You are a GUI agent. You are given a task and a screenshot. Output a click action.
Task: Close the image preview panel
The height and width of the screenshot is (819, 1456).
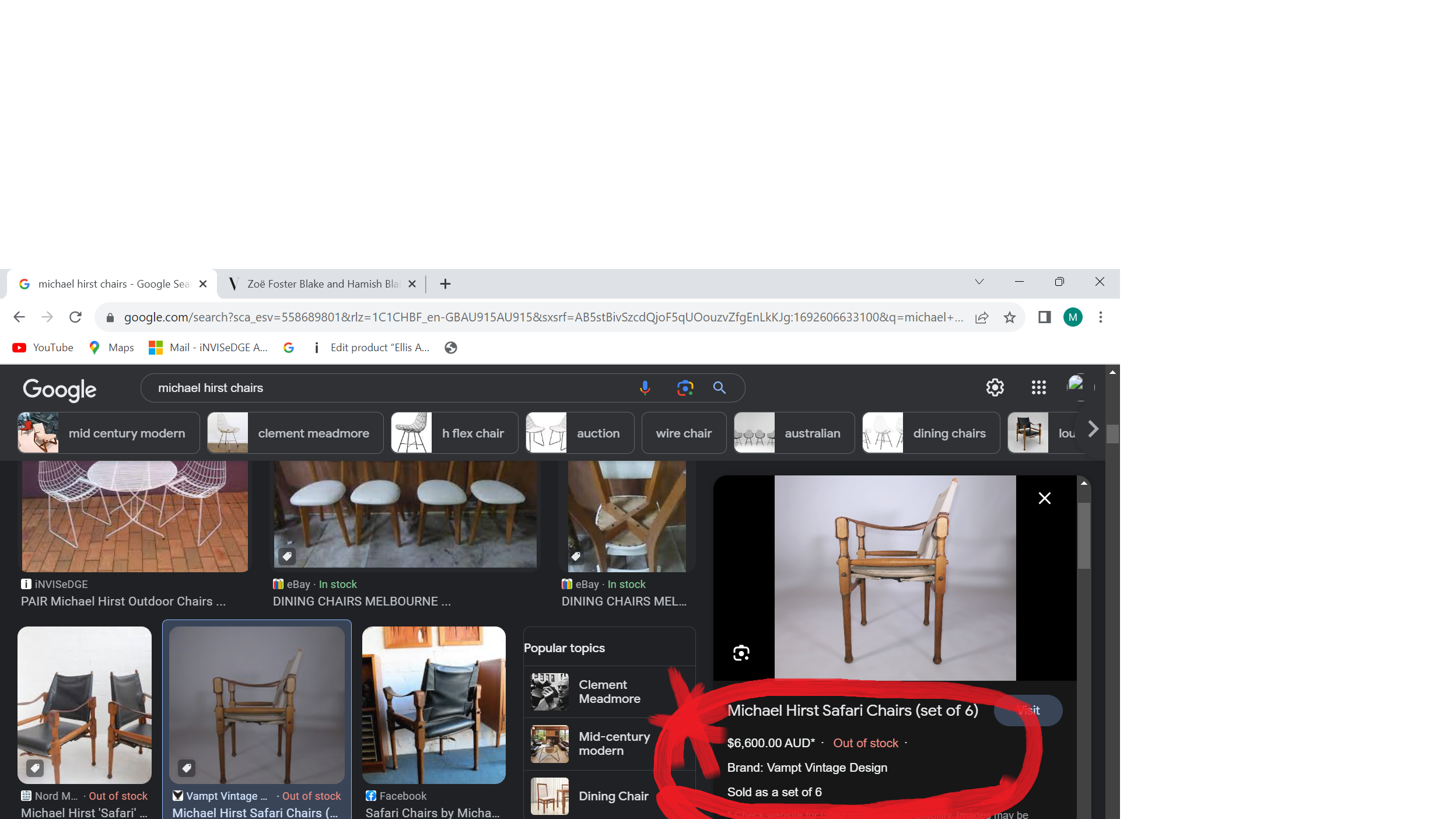1044,498
